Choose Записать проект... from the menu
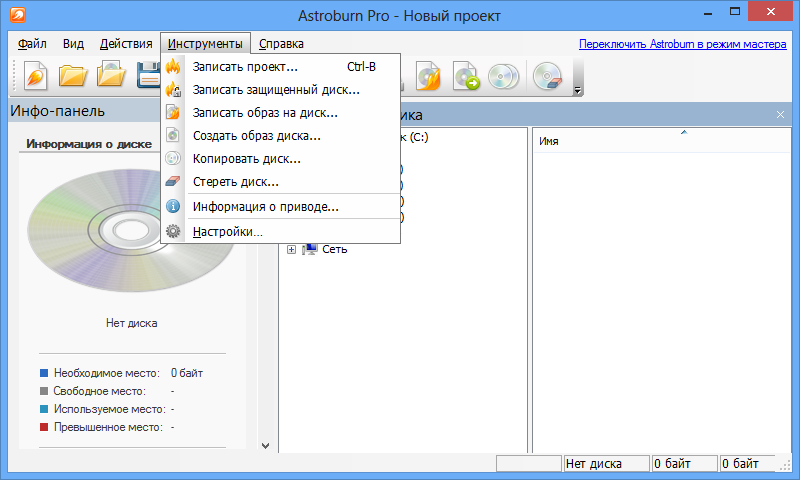 (x=281, y=67)
